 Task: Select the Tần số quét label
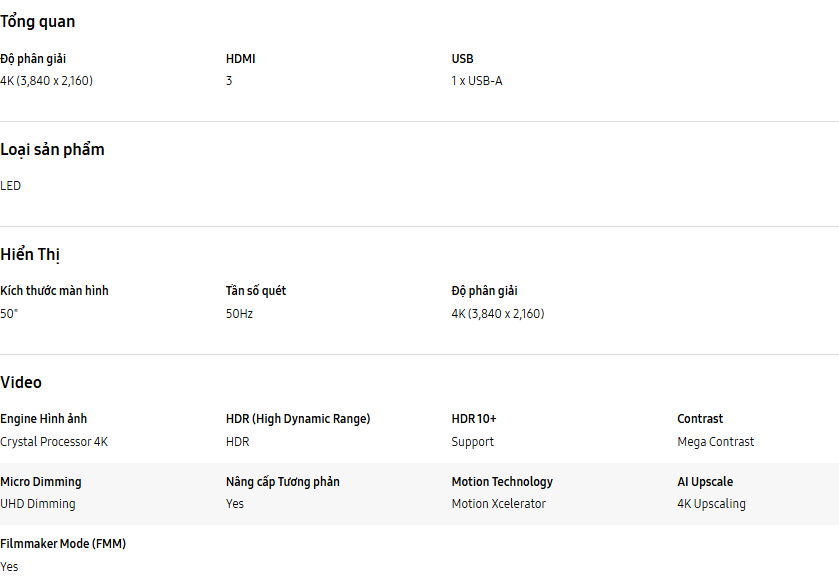point(256,291)
